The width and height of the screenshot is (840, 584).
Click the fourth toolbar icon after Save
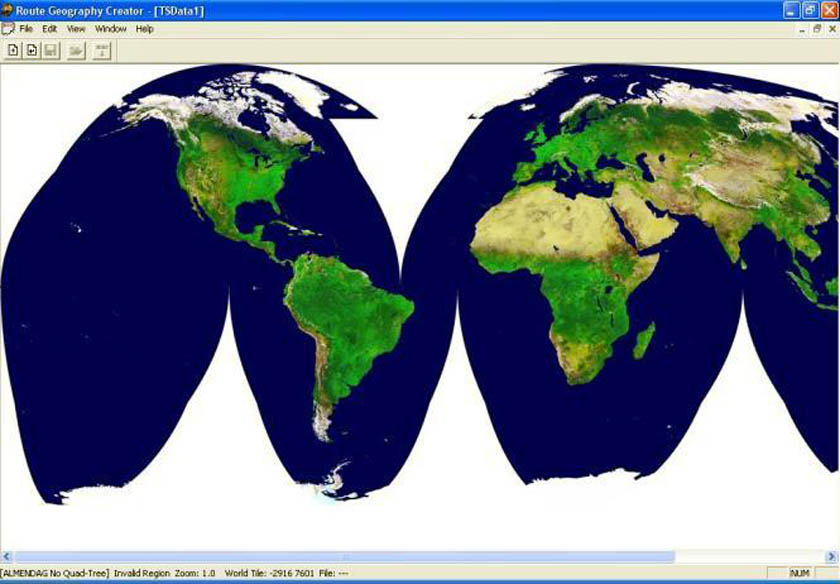click(x=75, y=49)
